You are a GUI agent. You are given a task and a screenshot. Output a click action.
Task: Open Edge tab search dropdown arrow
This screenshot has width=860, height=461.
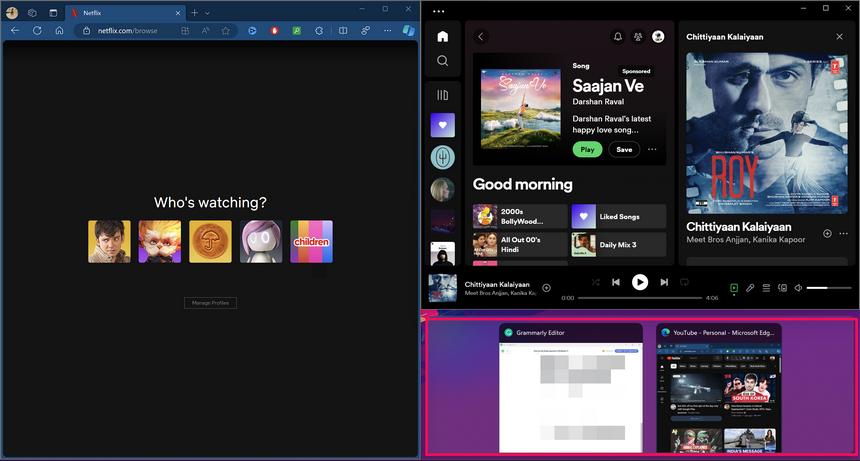coord(206,13)
